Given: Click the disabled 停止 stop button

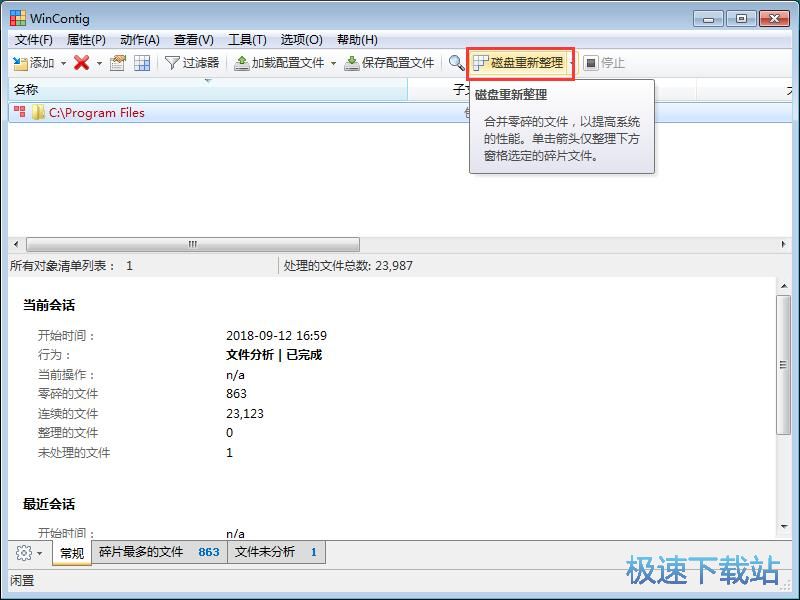Looking at the screenshot, I should 604,63.
